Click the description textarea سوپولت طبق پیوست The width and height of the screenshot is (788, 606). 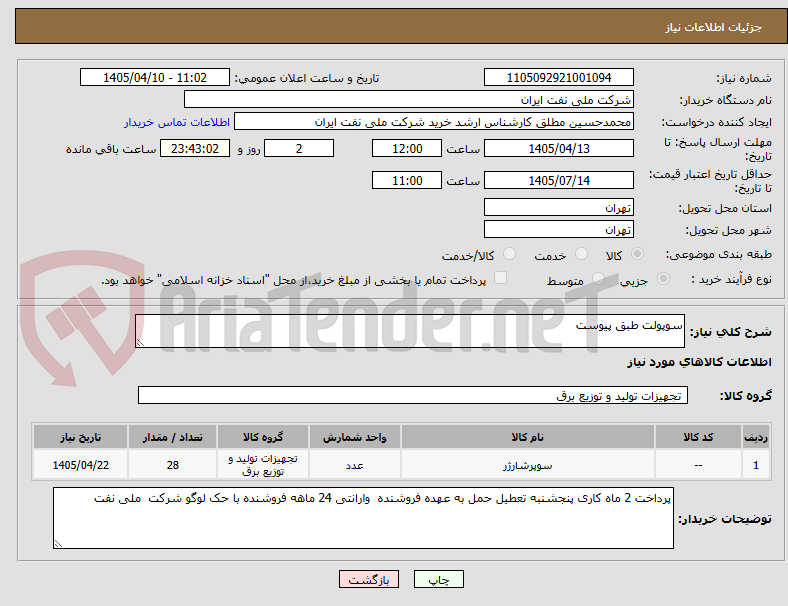click(410, 331)
